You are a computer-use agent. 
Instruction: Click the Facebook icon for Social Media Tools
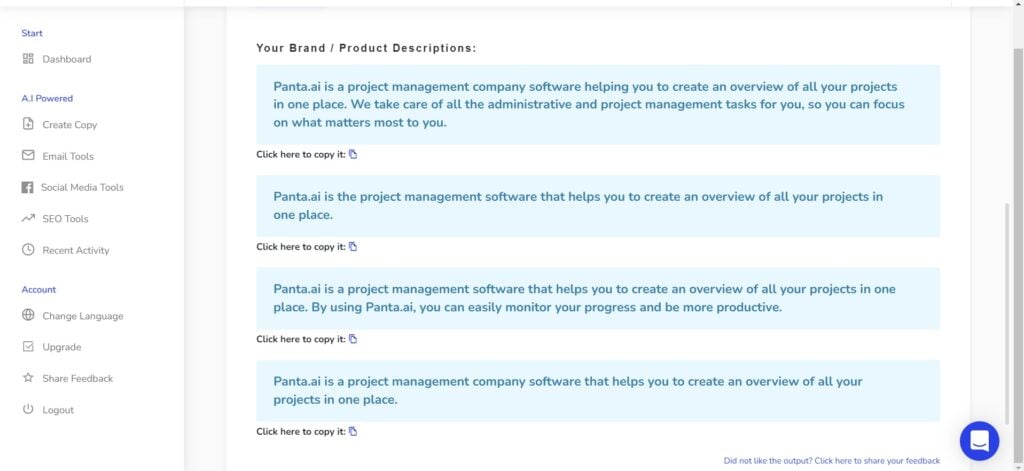(27, 187)
